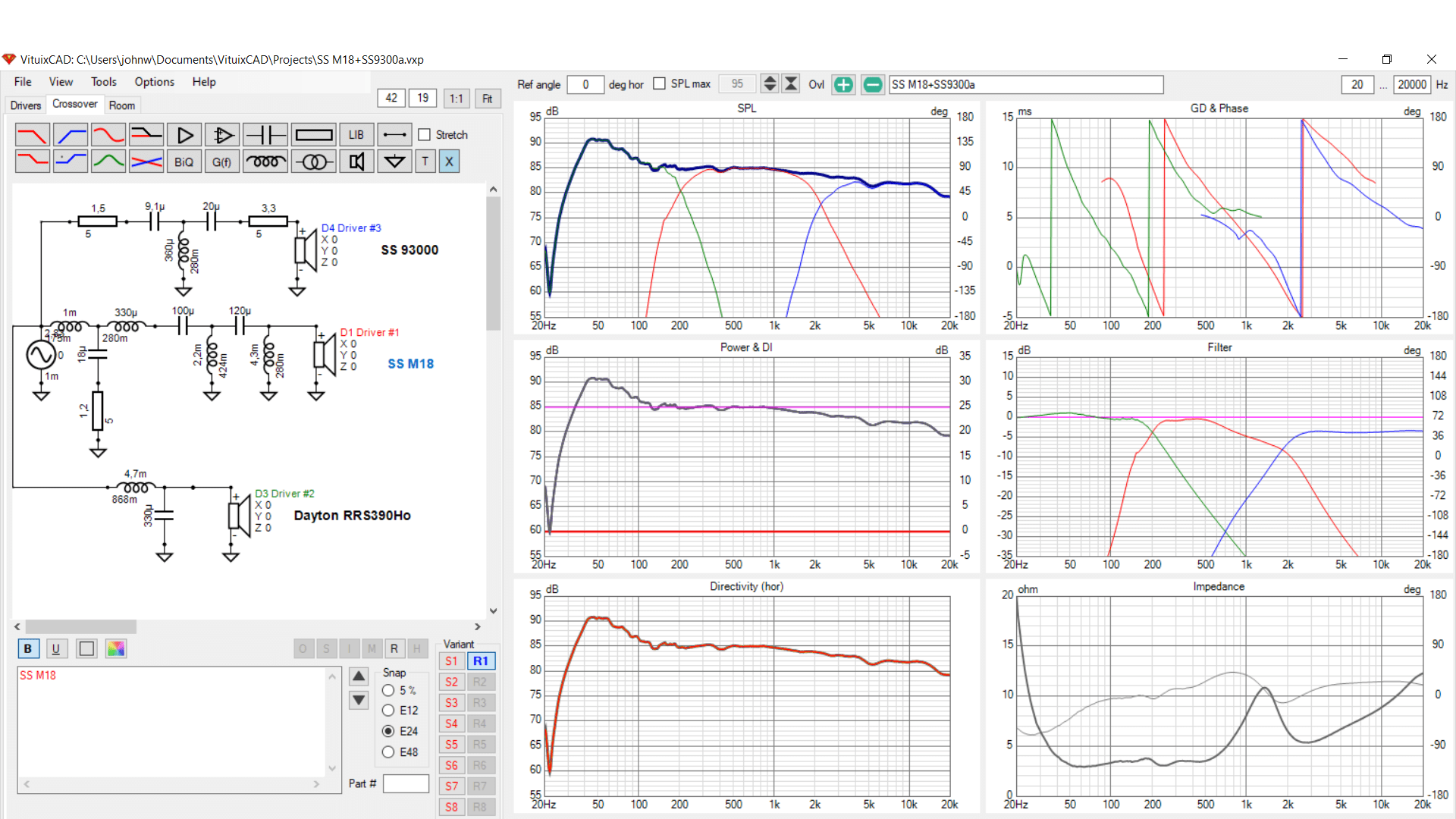1456x819 pixels.
Task: Add overlay with green plus button
Action: (x=843, y=84)
